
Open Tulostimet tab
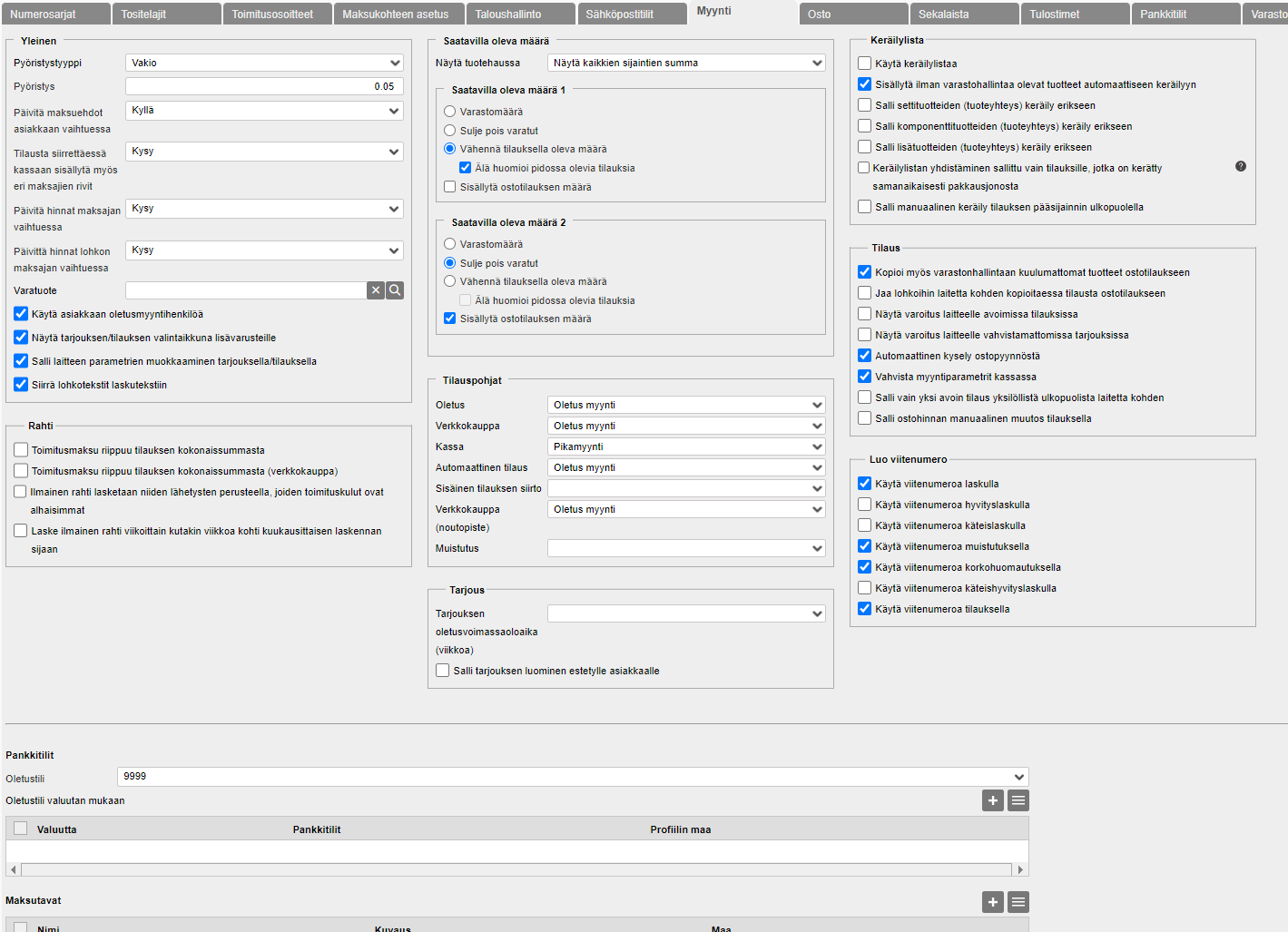pos(1076,14)
